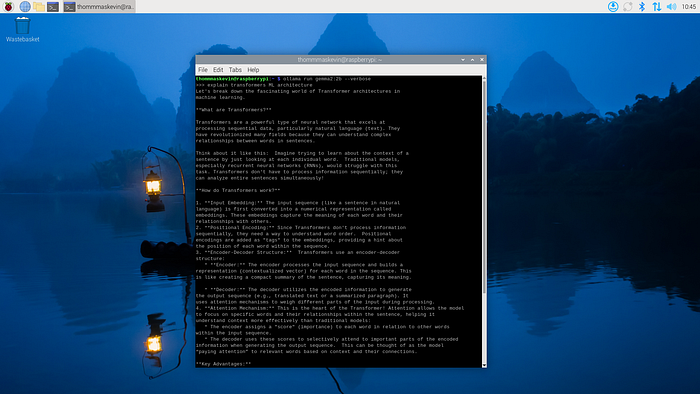Click the '>>> explain transformers ML architecture' line
Viewport: 700px width, 394px height.
click(x=254, y=85)
